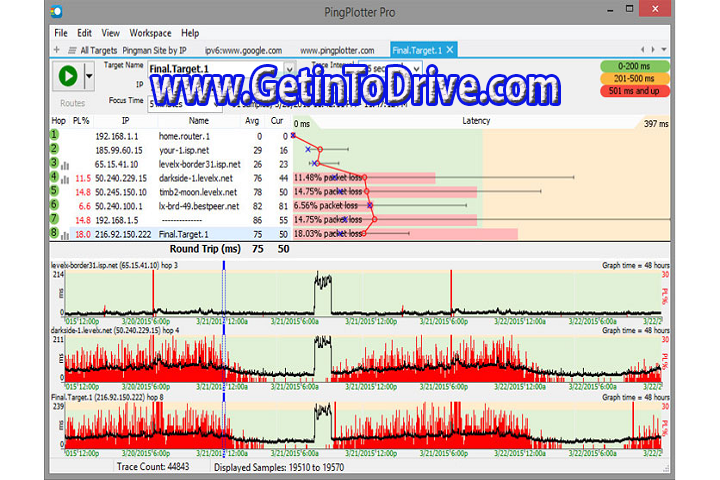
Task: Click the hop 4 darkside-1.levelx.net timeline graph
Action: pyautogui.click(x=363, y=359)
